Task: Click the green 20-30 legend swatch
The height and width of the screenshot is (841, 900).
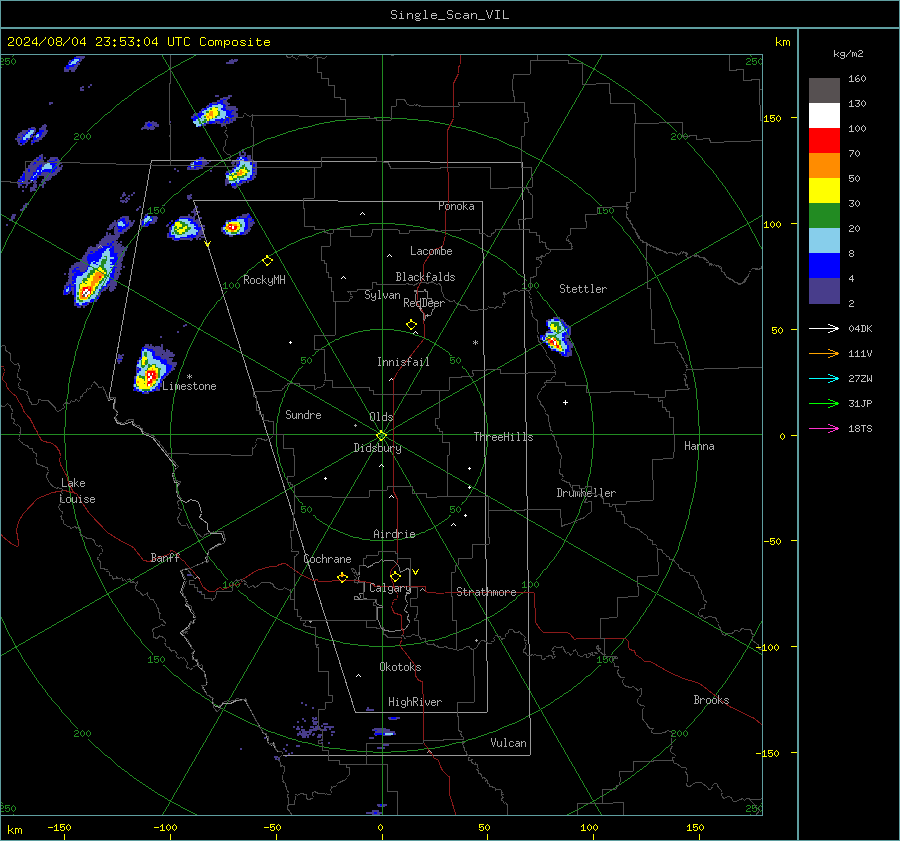Action: tap(824, 216)
